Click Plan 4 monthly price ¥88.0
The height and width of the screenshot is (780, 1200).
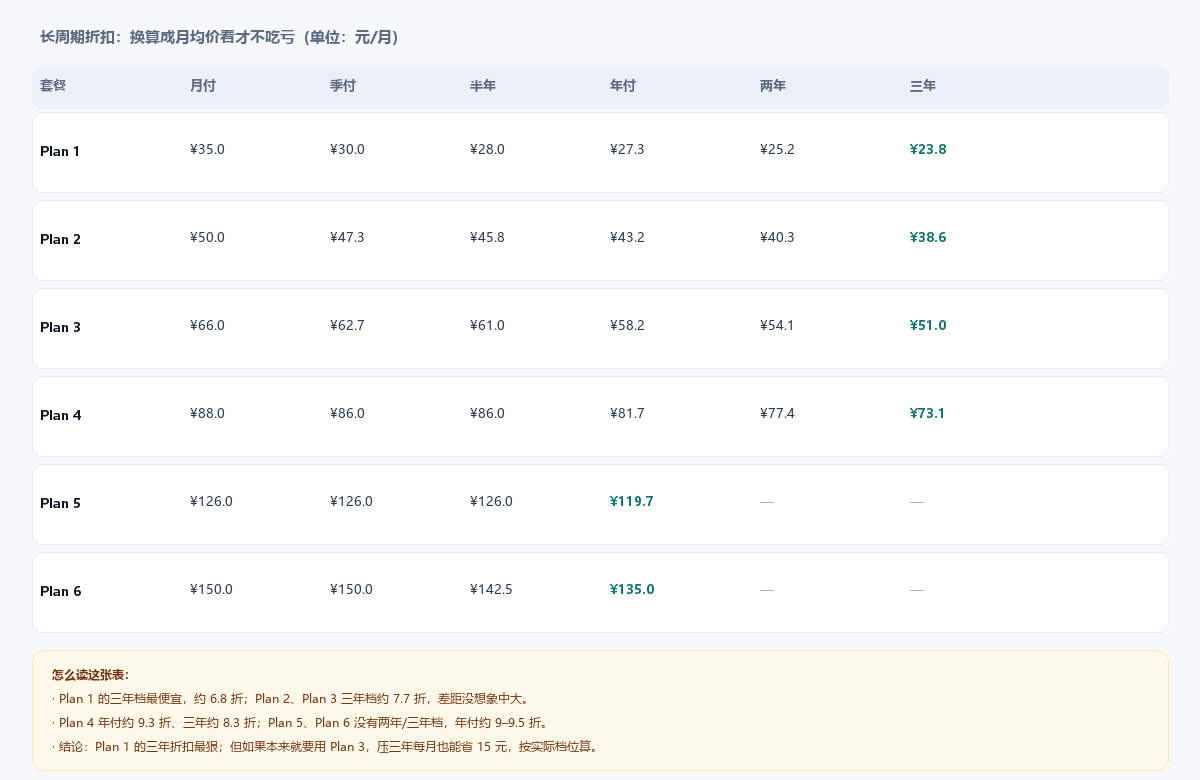pyautogui.click(x=207, y=413)
